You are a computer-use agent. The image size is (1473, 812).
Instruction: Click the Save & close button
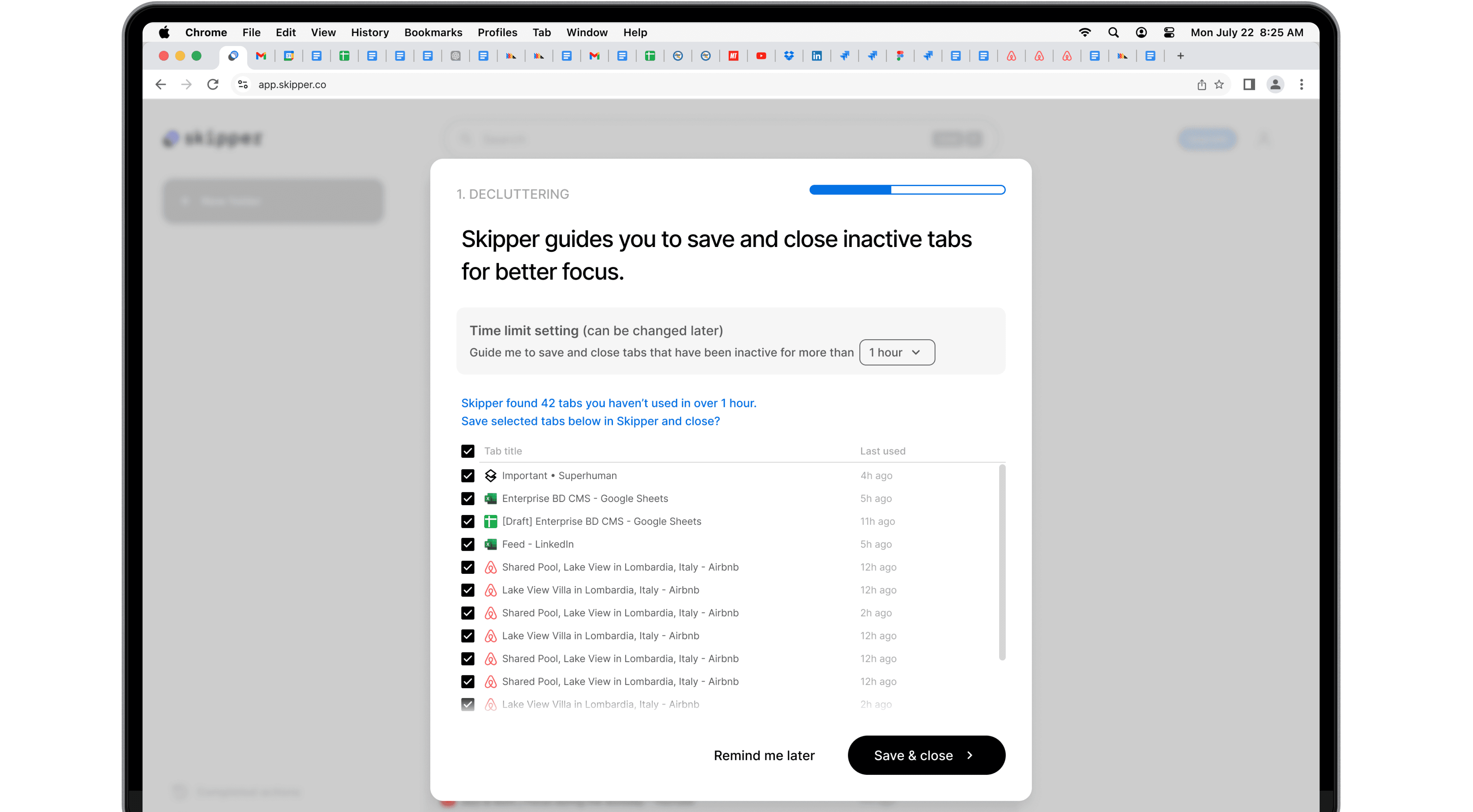click(x=926, y=755)
